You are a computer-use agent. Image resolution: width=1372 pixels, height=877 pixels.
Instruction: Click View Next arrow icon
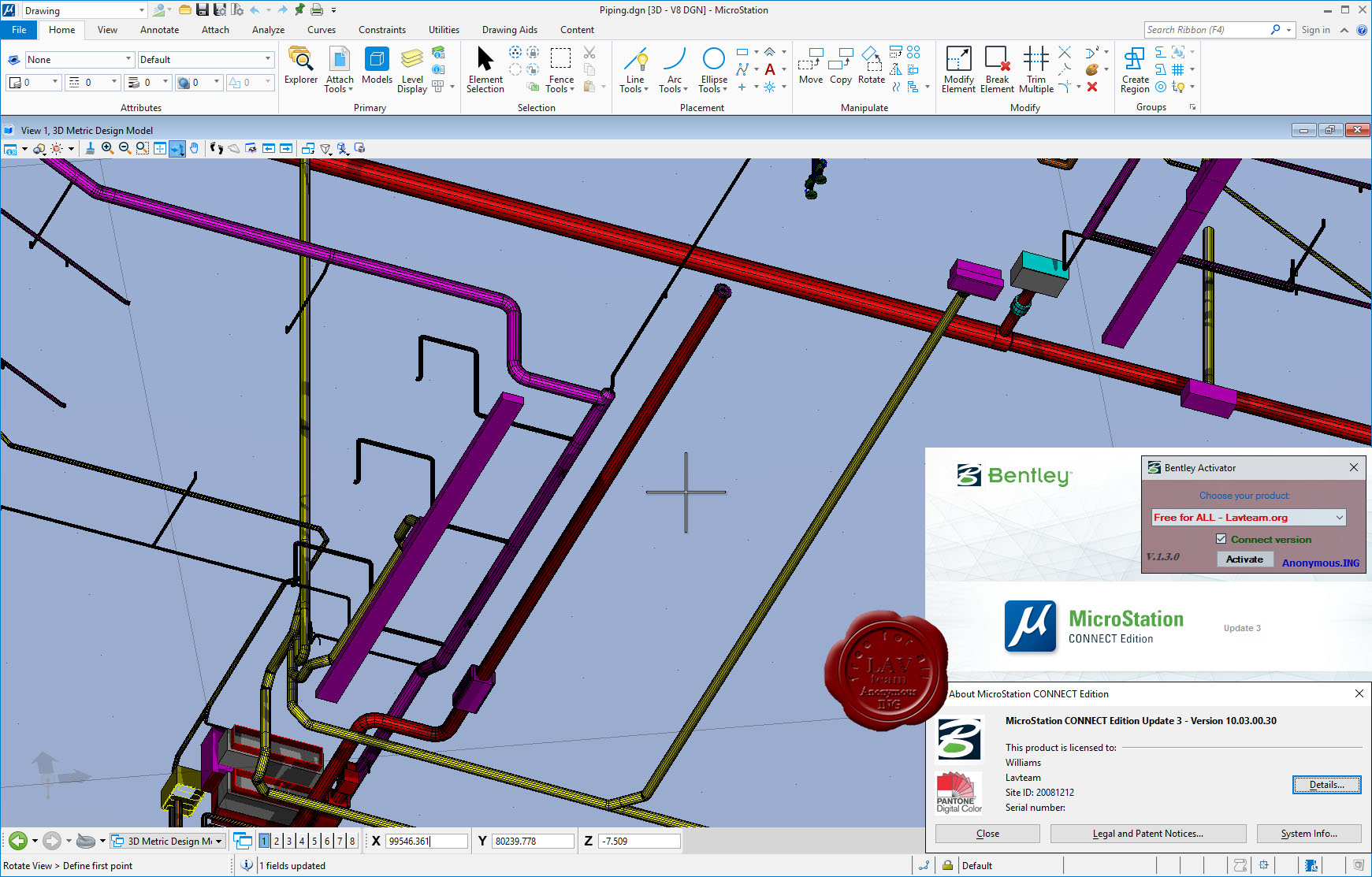click(286, 148)
